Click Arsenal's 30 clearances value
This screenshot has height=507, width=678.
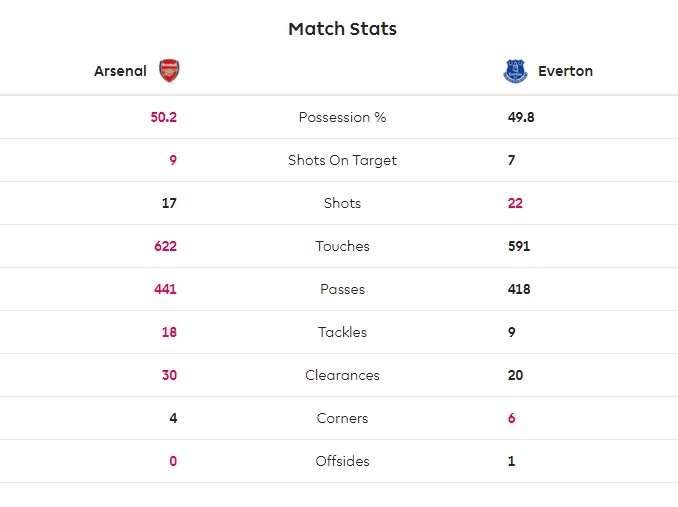[x=169, y=375]
